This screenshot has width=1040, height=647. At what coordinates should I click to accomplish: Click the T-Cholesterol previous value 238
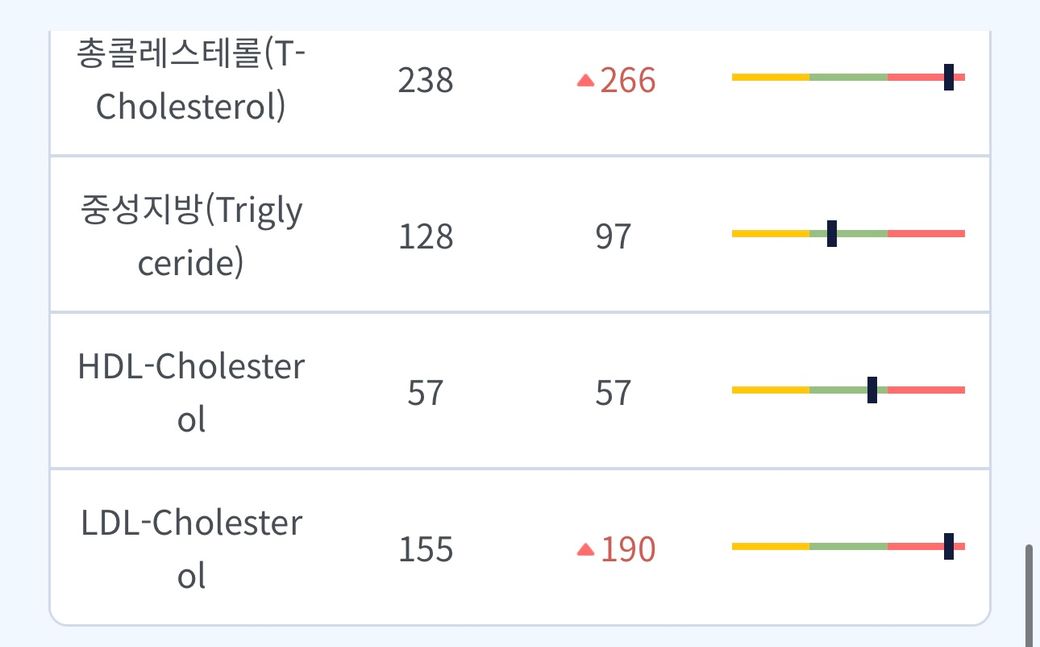tap(426, 80)
